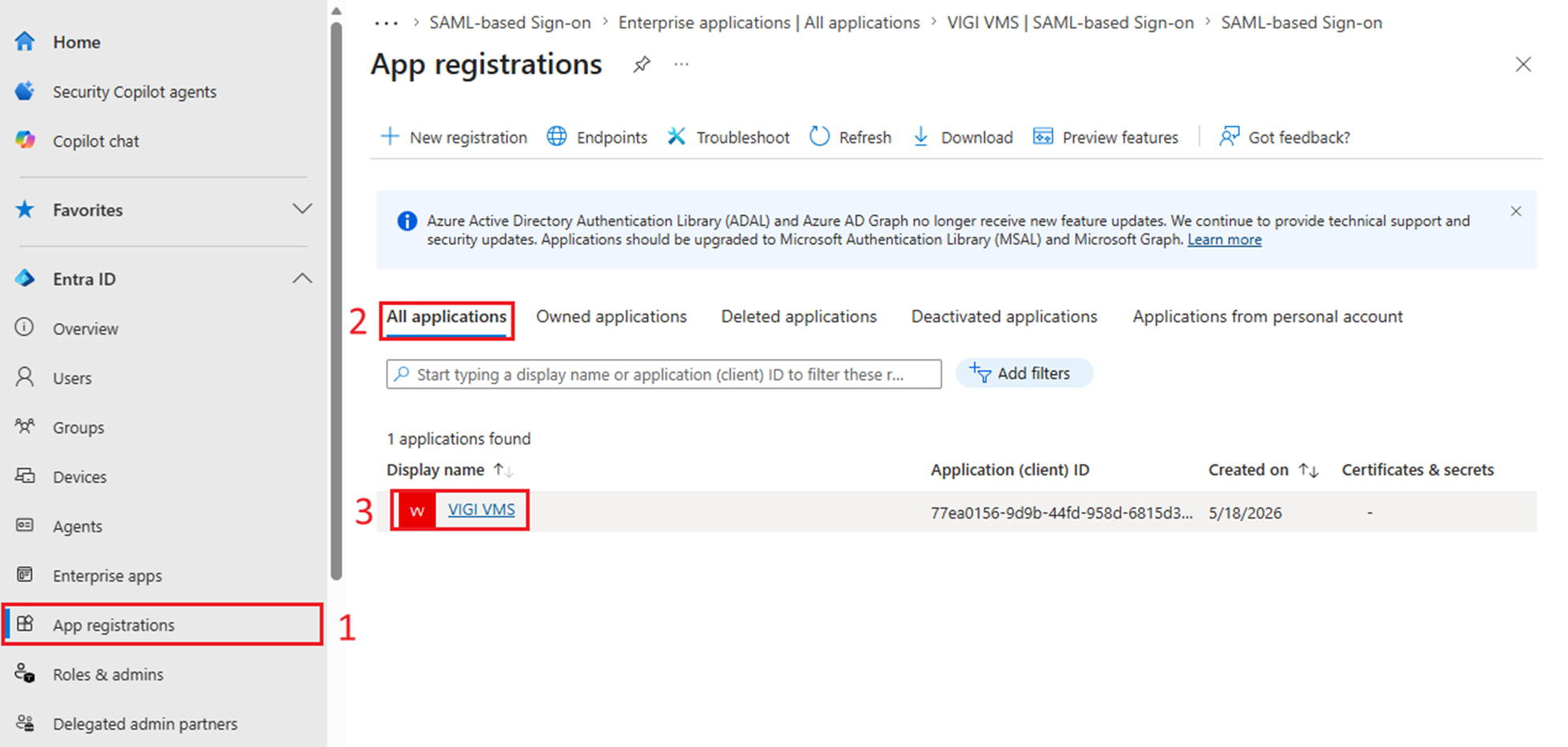Open the Devices page
The image size is (1568, 747).
click(x=79, y=477)
